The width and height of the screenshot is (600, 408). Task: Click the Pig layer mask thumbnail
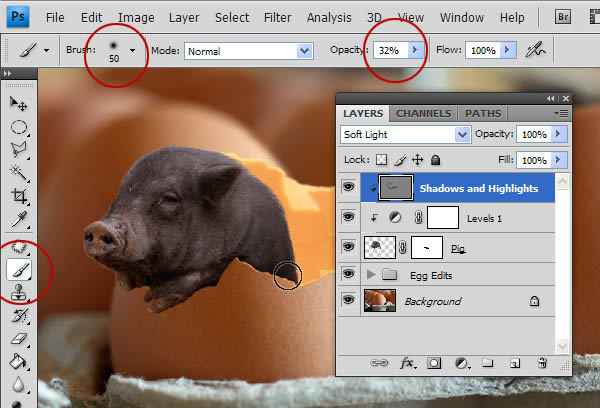click(427, 248)
